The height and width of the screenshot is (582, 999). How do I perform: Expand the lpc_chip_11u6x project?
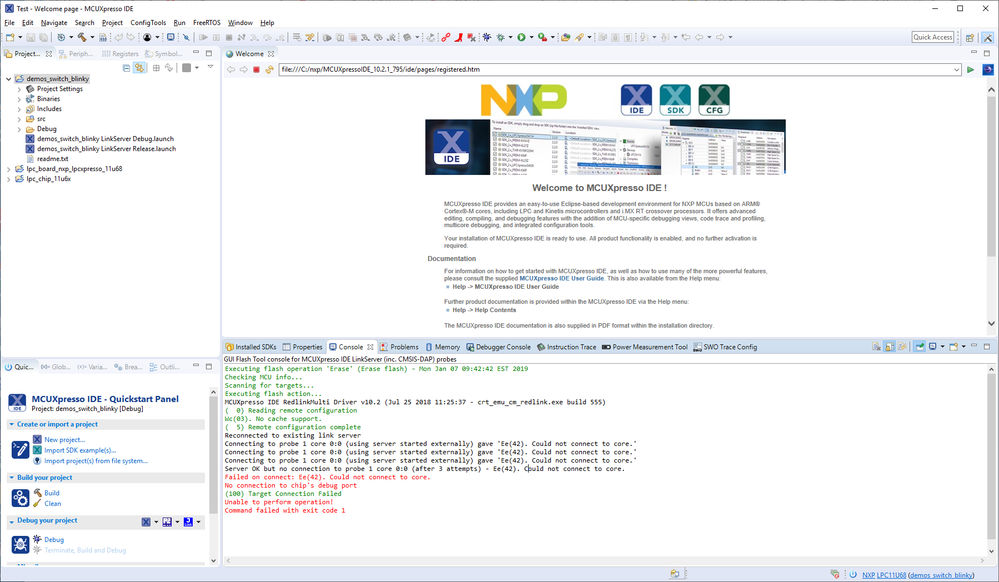(x=9, y=179)
